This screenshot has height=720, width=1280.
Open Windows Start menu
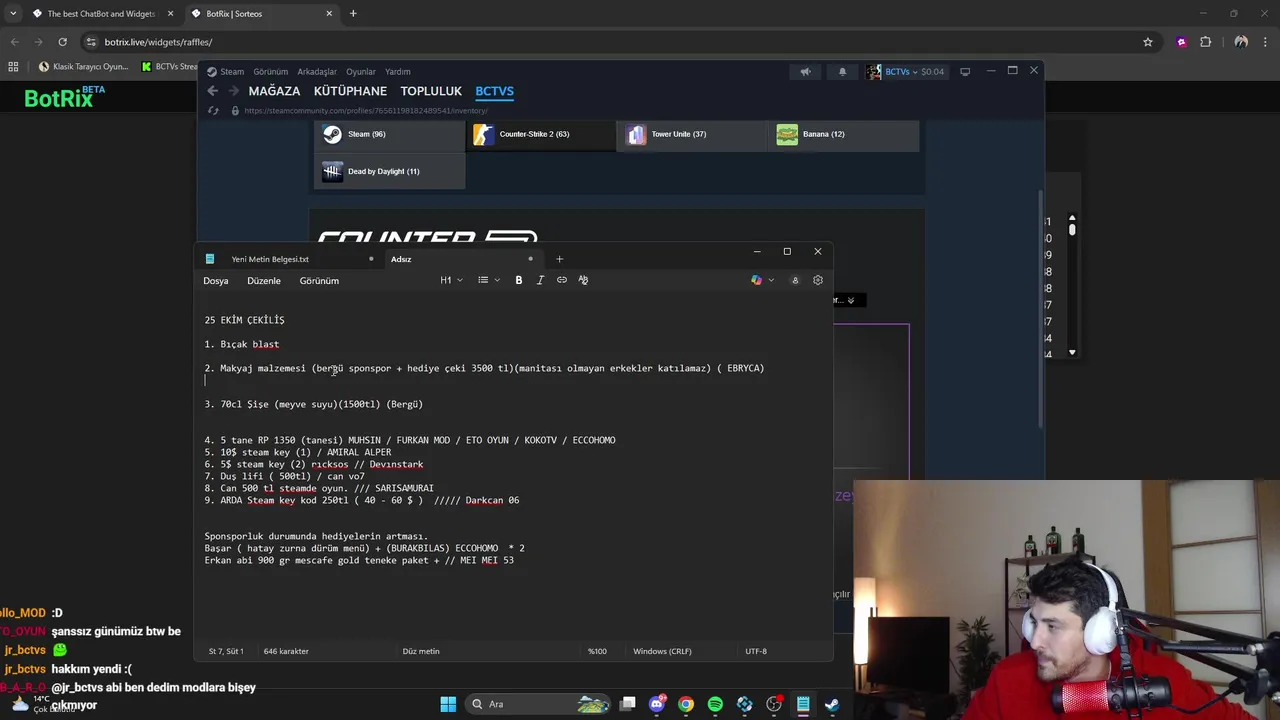tap(448, 704)
